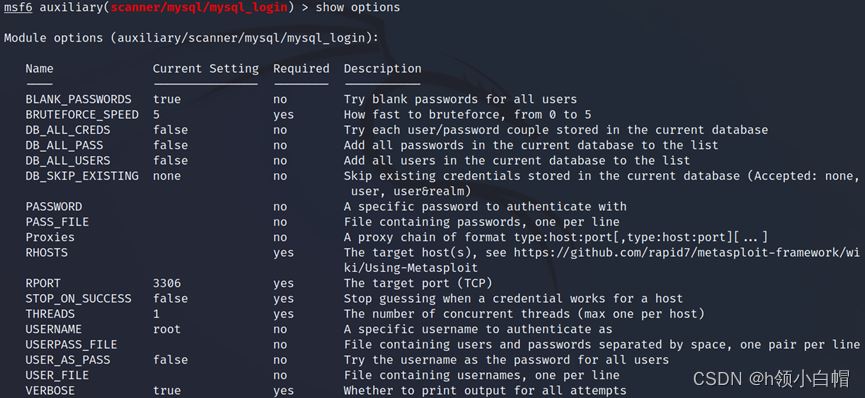Click the Name column header
The height and width of the screenshot is (398, 865).
click(x=39, y=68)
